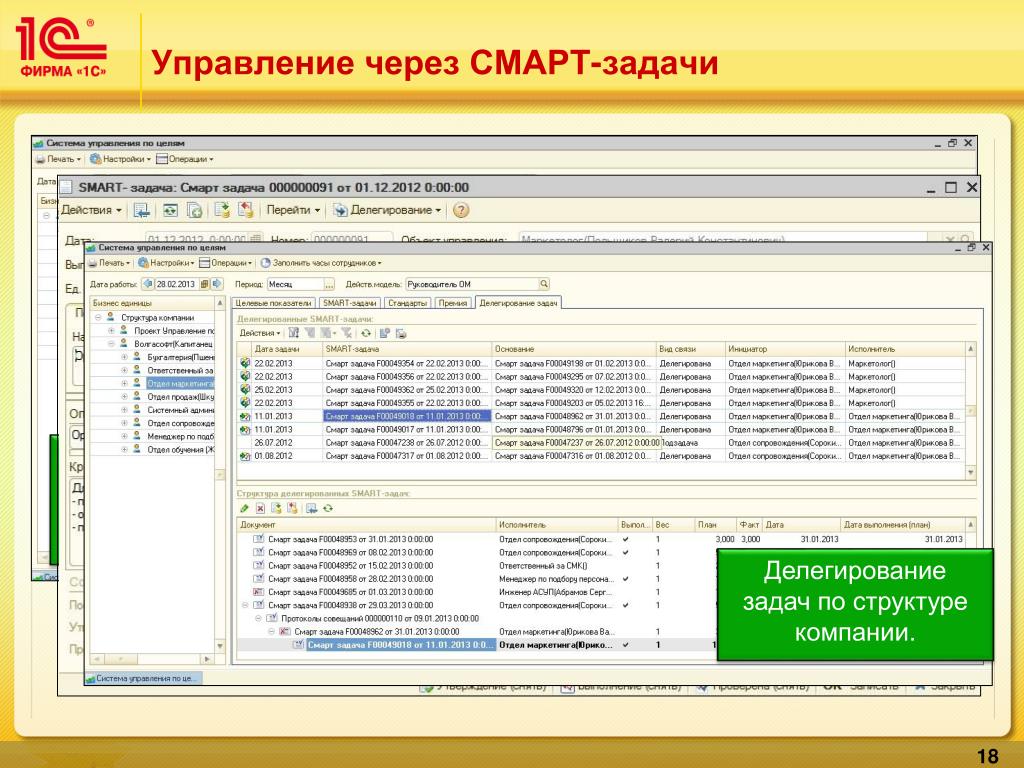Step the Дата работы back with left arrow

pos(148,284)
